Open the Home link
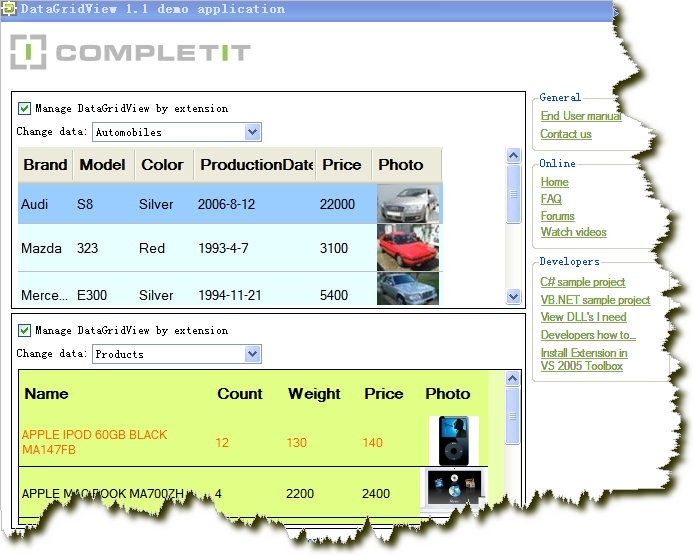The image size is (693, 556). tap(554, 182)
